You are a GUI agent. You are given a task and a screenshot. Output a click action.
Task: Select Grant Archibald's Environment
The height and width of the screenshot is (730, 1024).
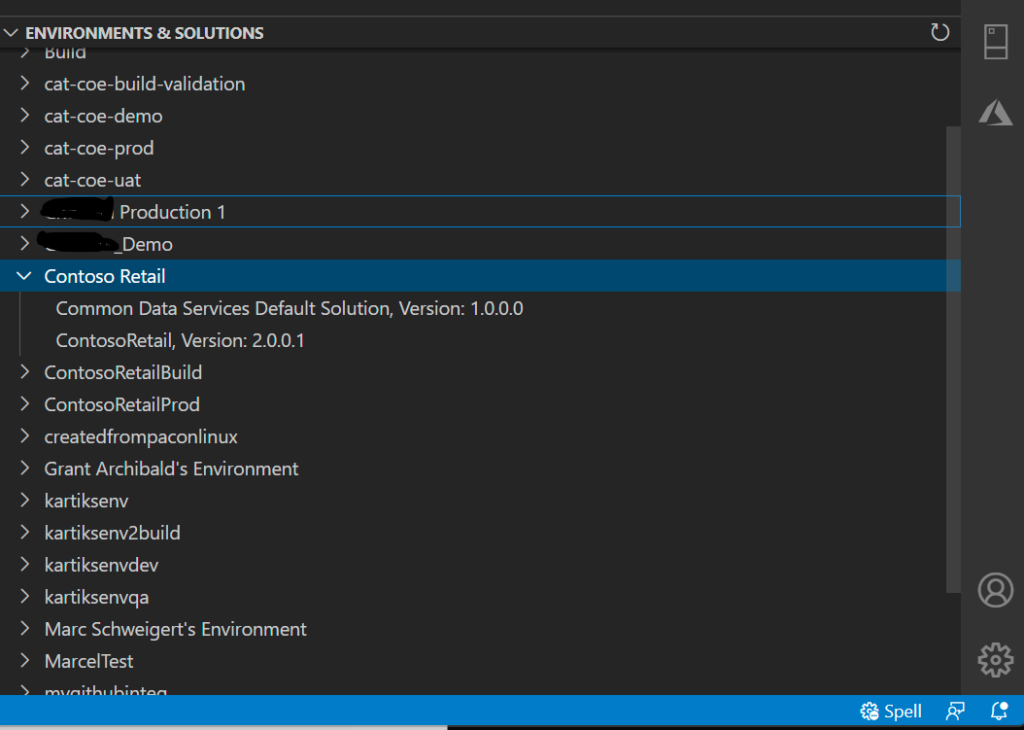coord(171,468)
